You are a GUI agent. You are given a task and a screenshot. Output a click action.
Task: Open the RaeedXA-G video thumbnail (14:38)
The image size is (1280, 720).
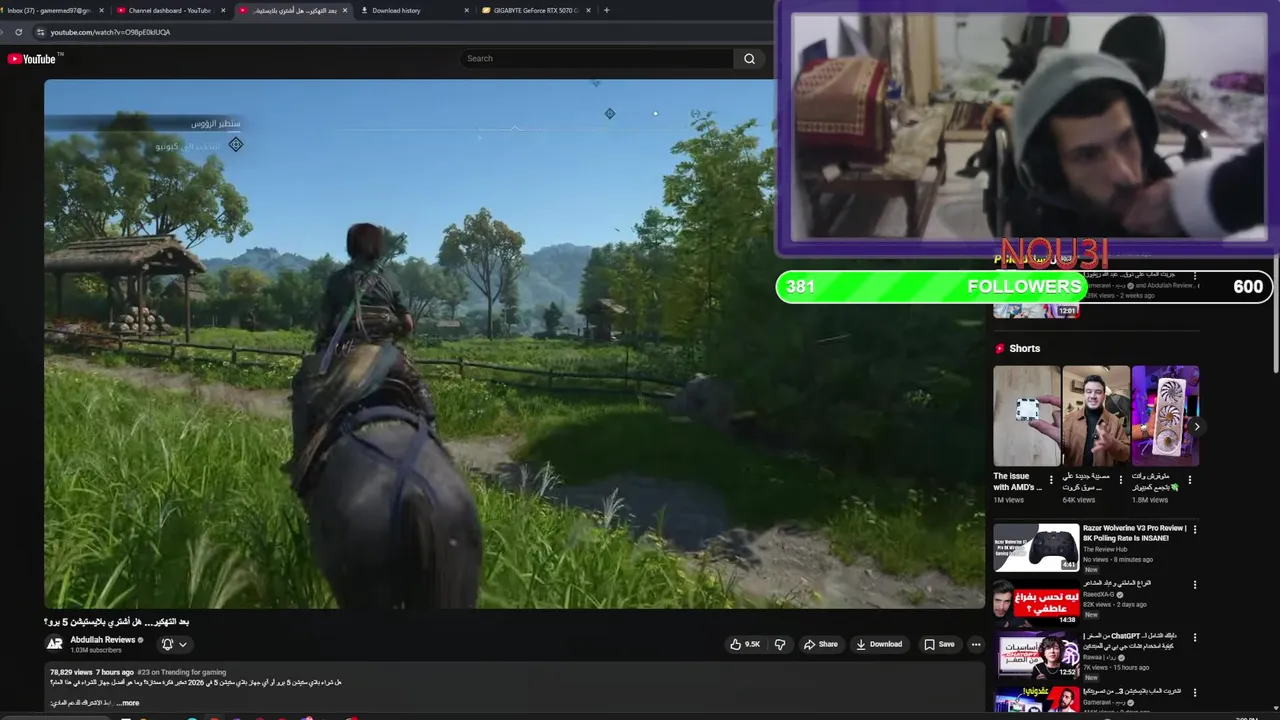click(x=1036, y=602)
